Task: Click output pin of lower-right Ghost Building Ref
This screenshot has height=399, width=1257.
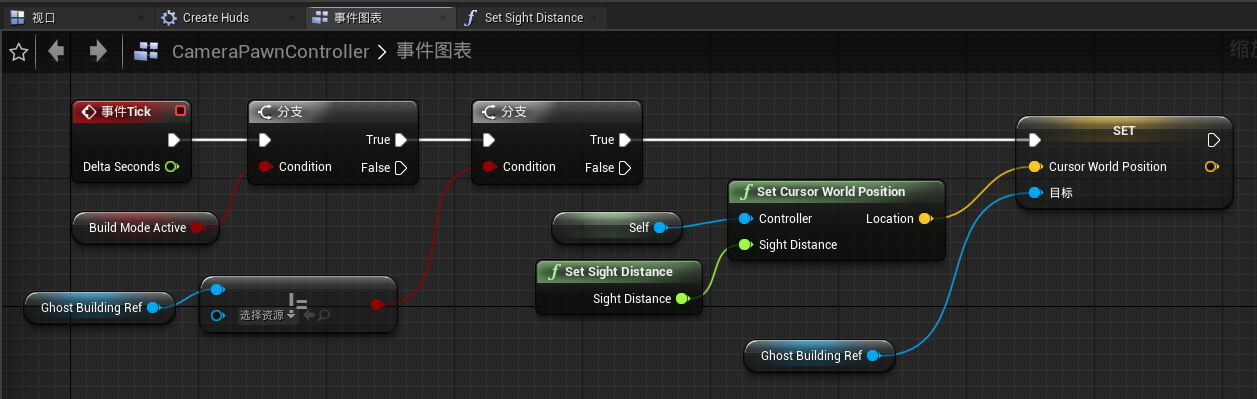Action: click(873, 355)
